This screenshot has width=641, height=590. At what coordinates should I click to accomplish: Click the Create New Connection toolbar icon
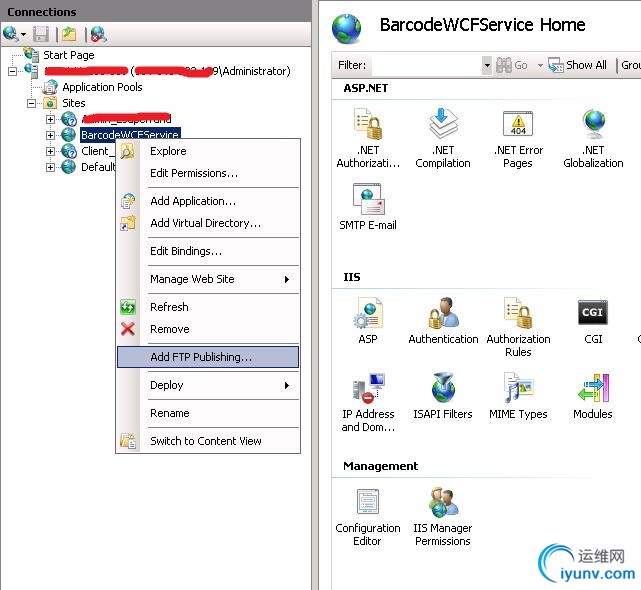(10, 34)
